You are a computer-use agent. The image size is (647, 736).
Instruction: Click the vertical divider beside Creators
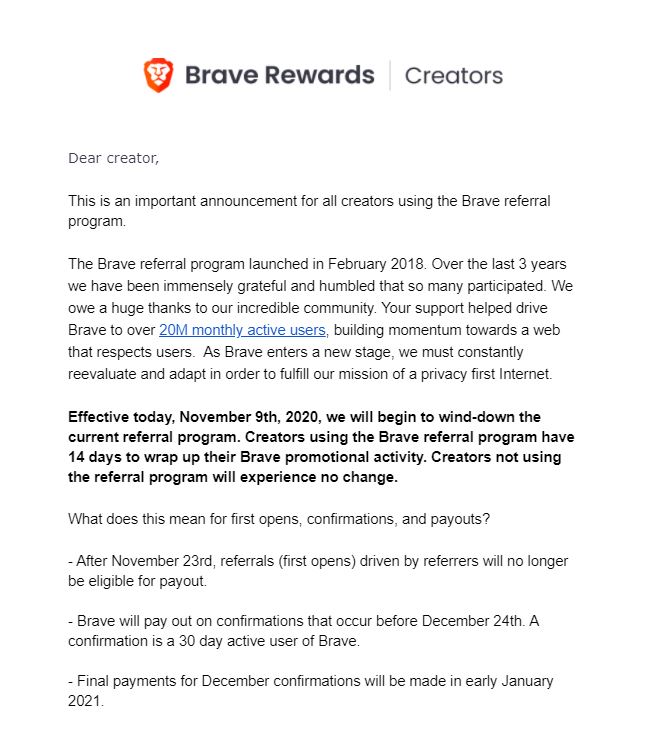[390, 75]
